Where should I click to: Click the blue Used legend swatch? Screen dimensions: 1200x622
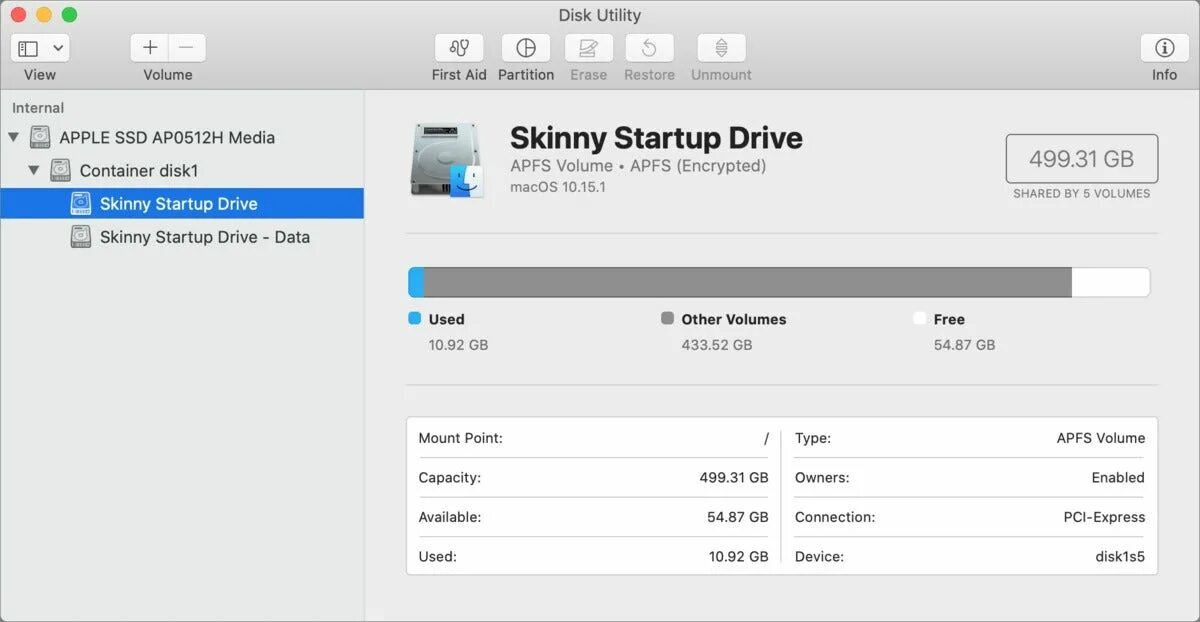415,318
